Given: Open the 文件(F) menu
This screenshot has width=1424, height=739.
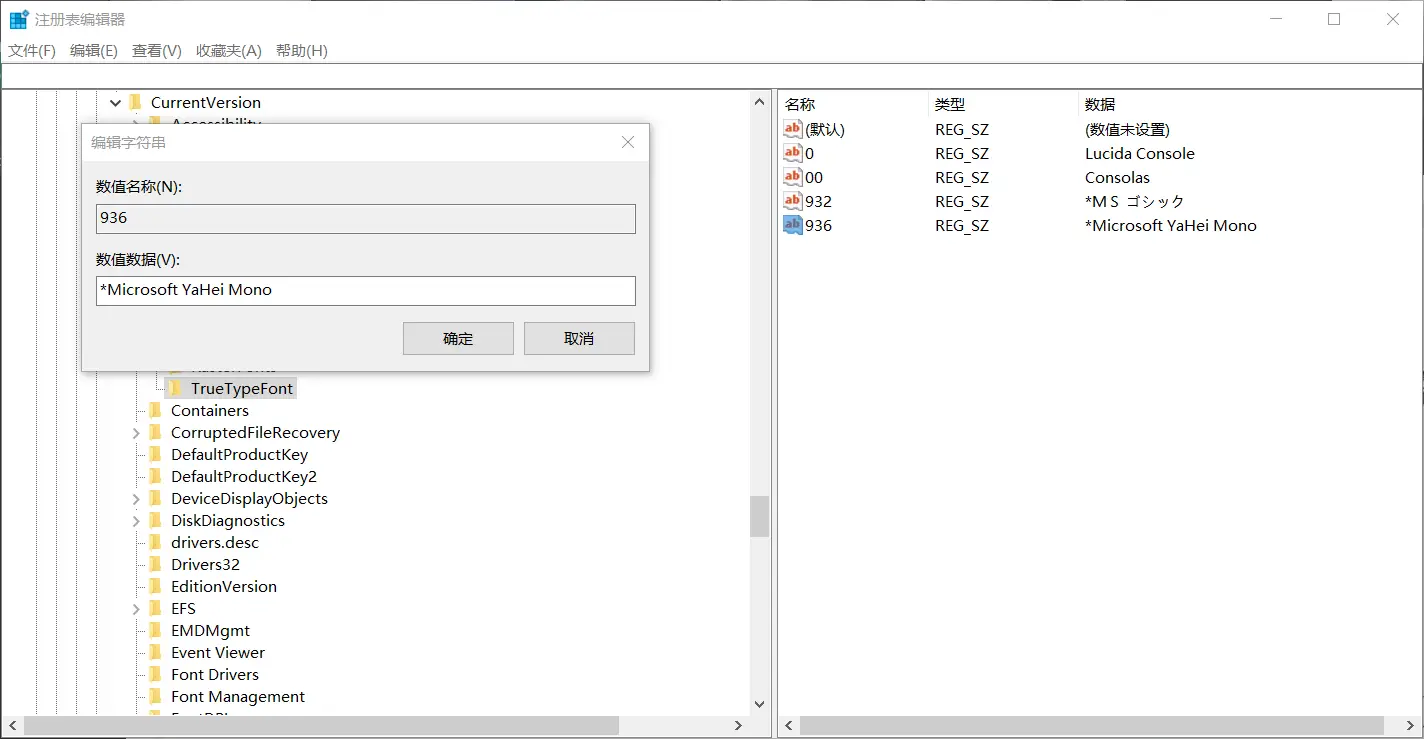Looking at the screenshot, I should click(x=32, y=50).
